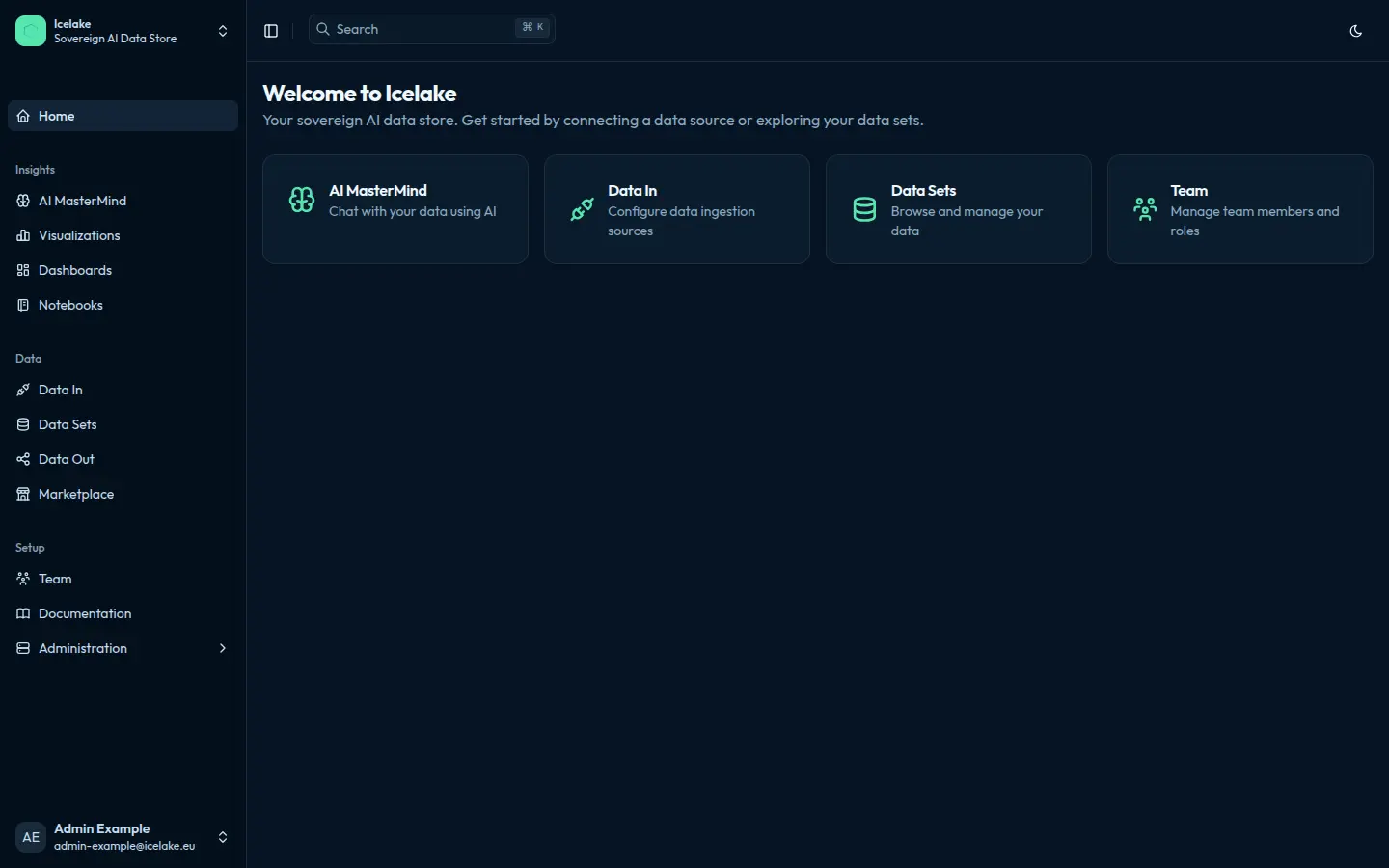Click the Icelake logo in top-left corner
The width and height of the screenshot is (1389, 868).
(30, 30)
